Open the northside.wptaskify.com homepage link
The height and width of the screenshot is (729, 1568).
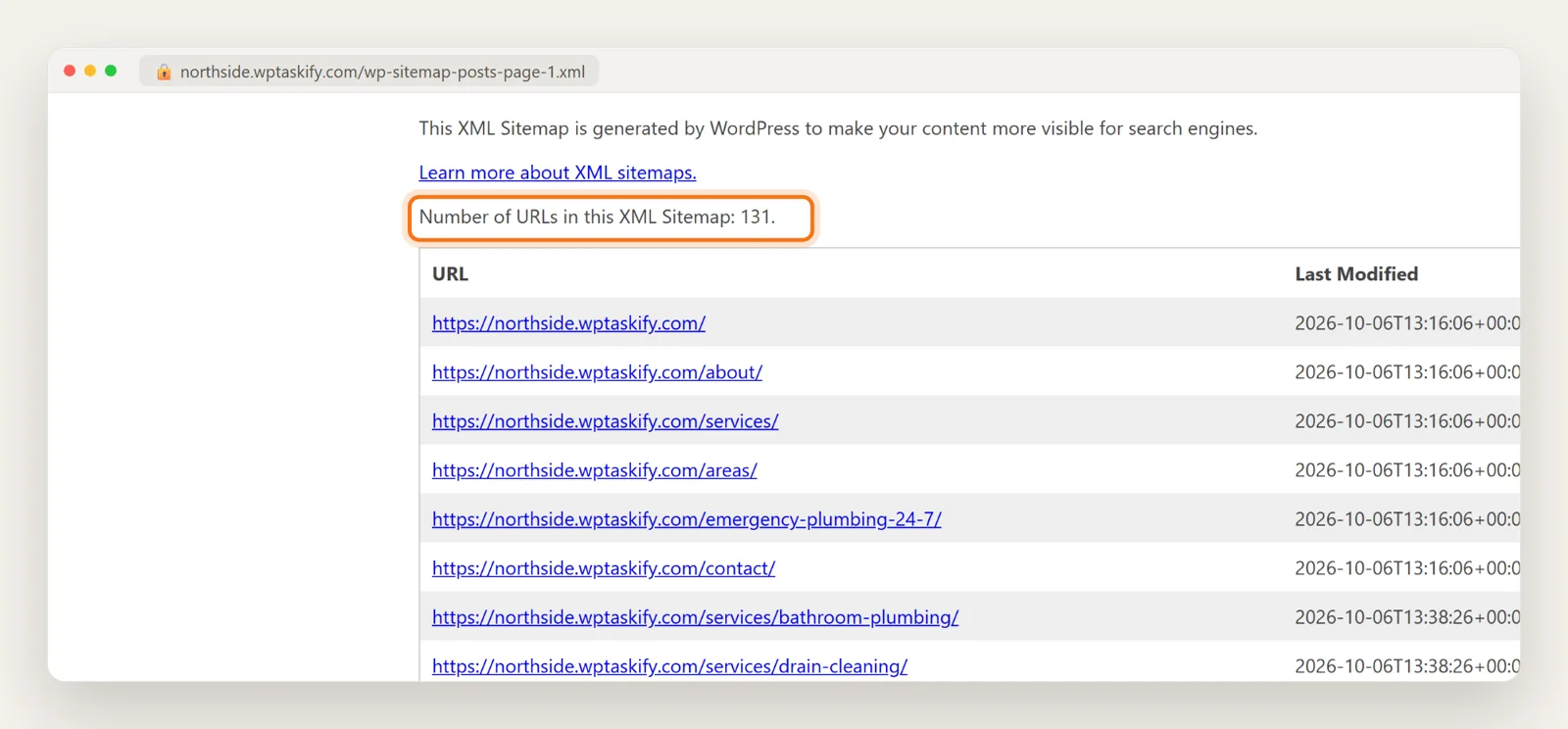pos(568,323)
